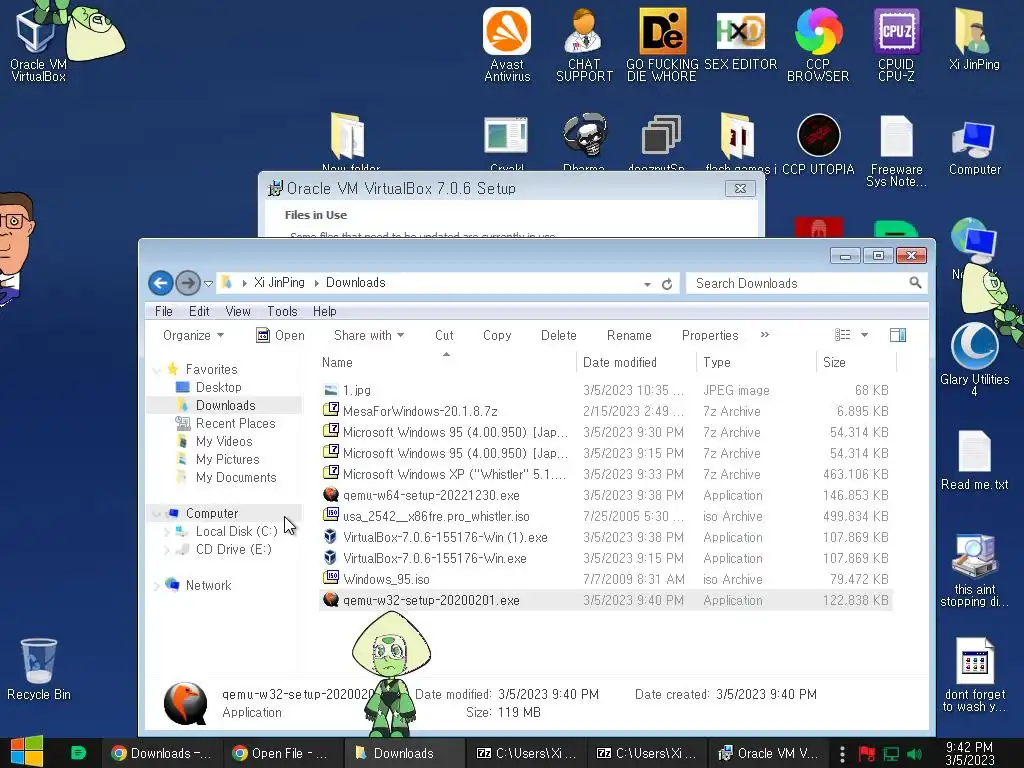Click the search magnifier icon
The image size is (1024, 768).
click(x=915, y=283)
